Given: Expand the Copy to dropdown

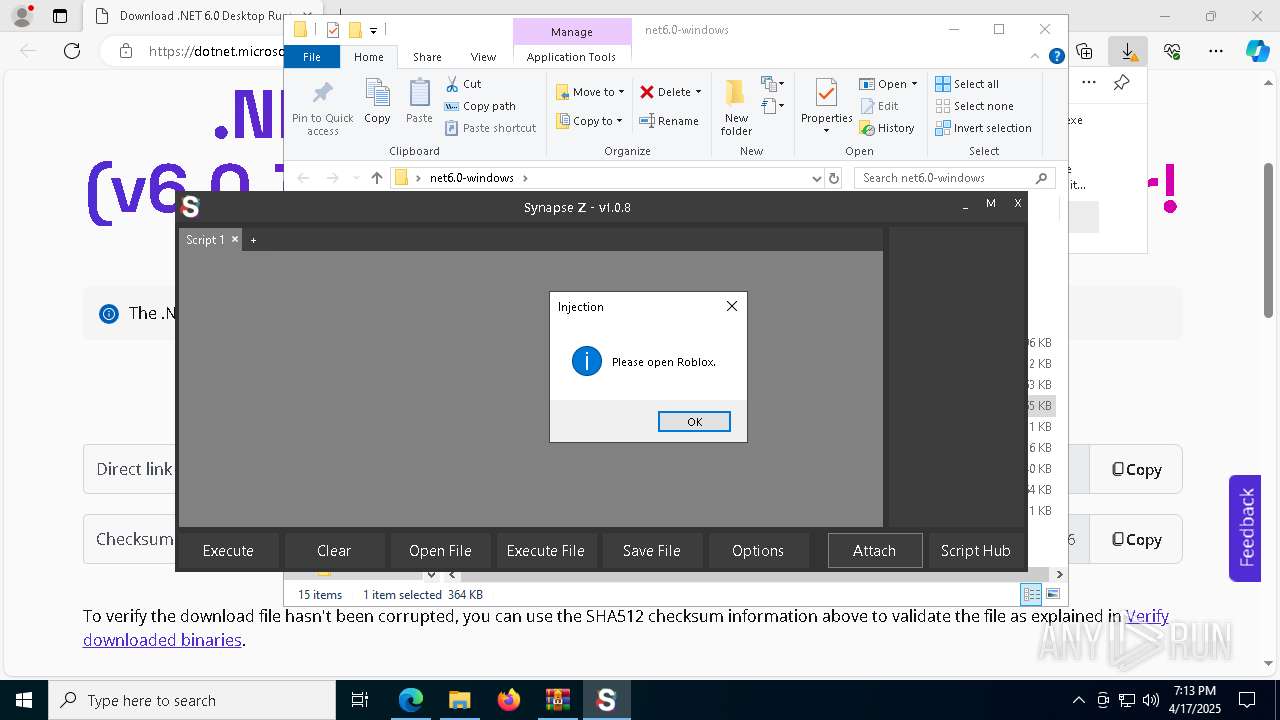Looking at the screenshot, I should coord(619,121).
